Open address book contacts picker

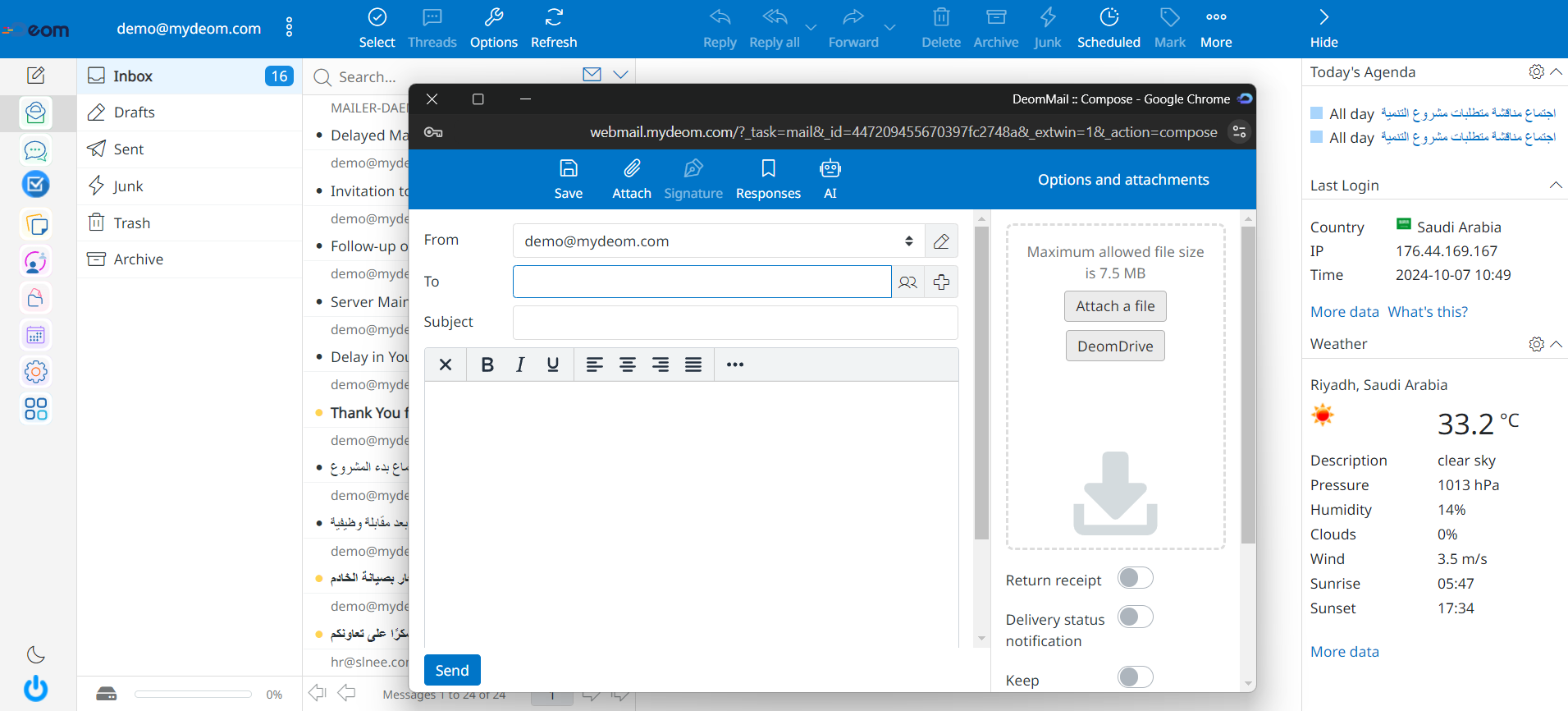[907, 282]
